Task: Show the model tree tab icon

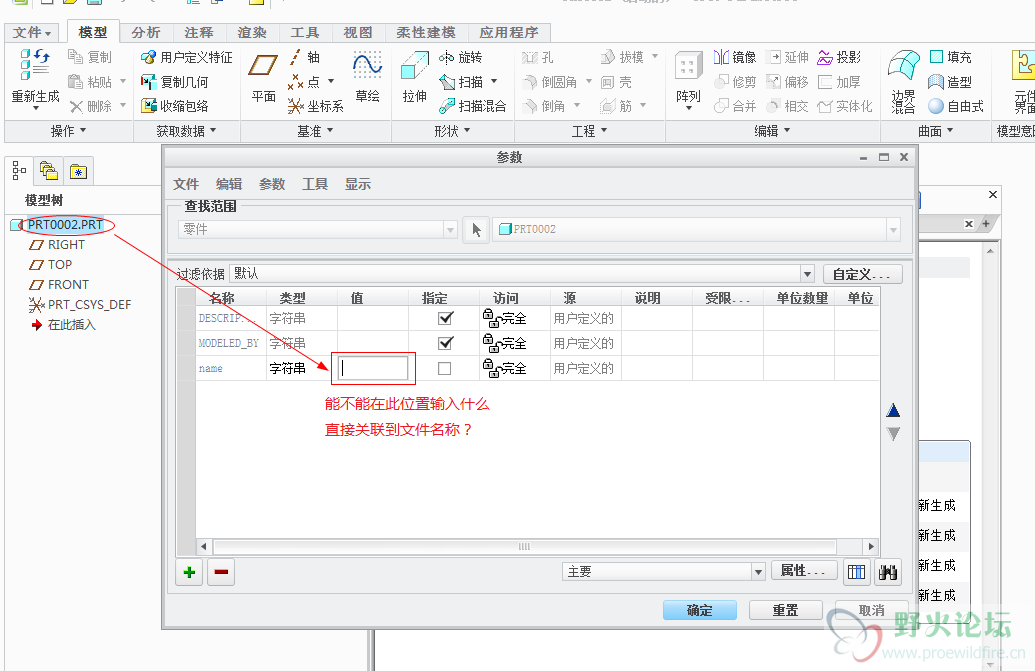Action: [x=19, y=171]
